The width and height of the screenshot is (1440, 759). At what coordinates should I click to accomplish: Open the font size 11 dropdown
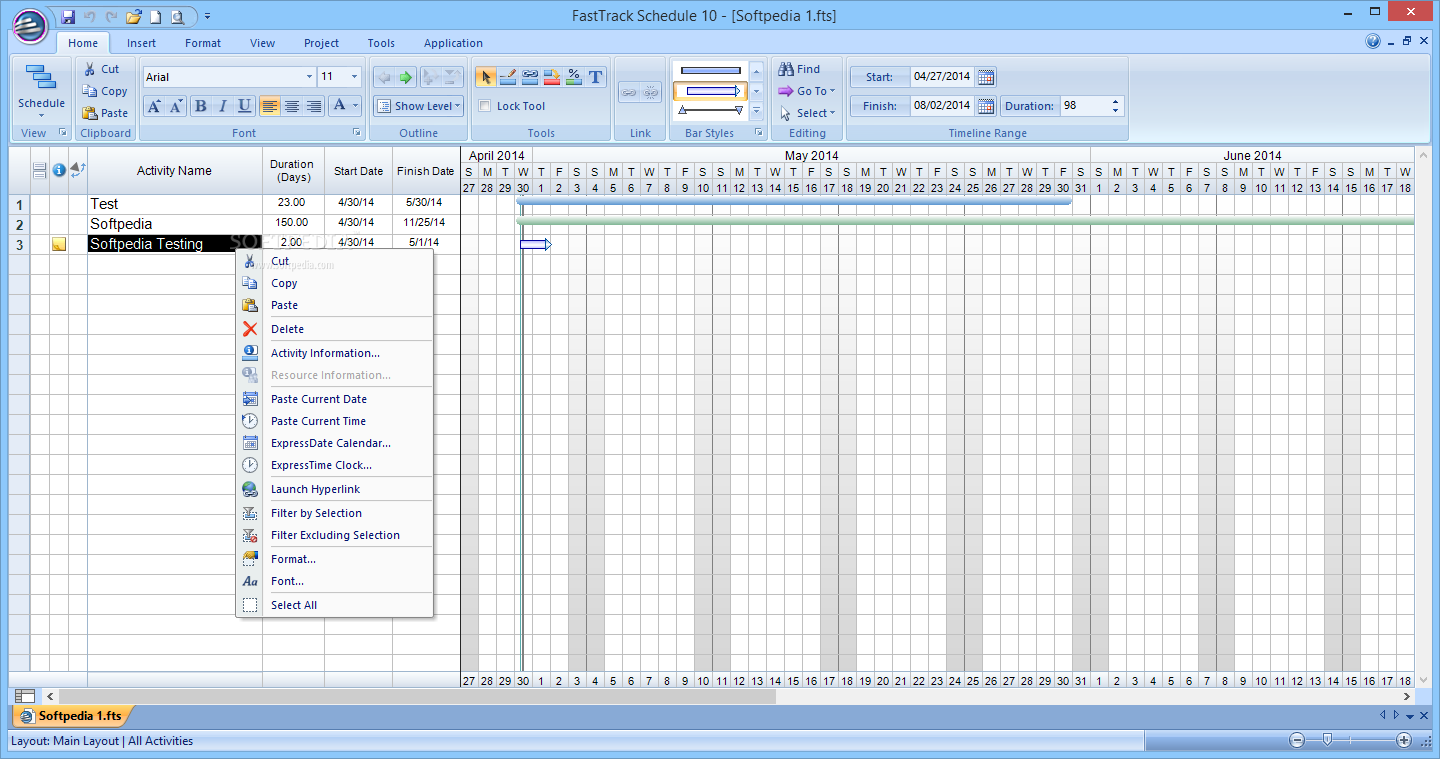(354, 77)
